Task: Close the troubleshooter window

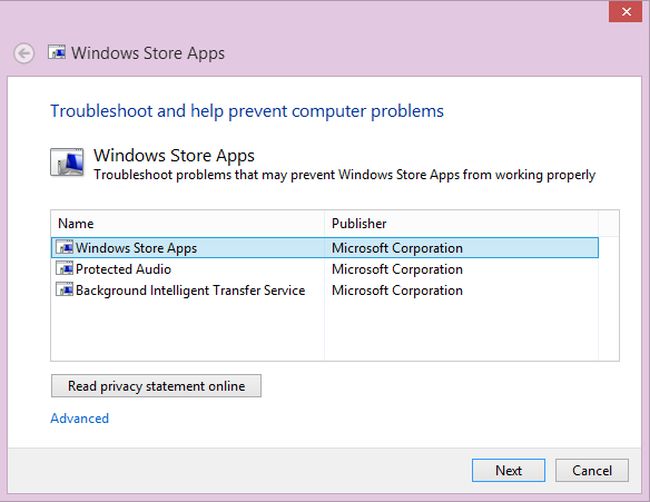Action: tap(626, 12)
